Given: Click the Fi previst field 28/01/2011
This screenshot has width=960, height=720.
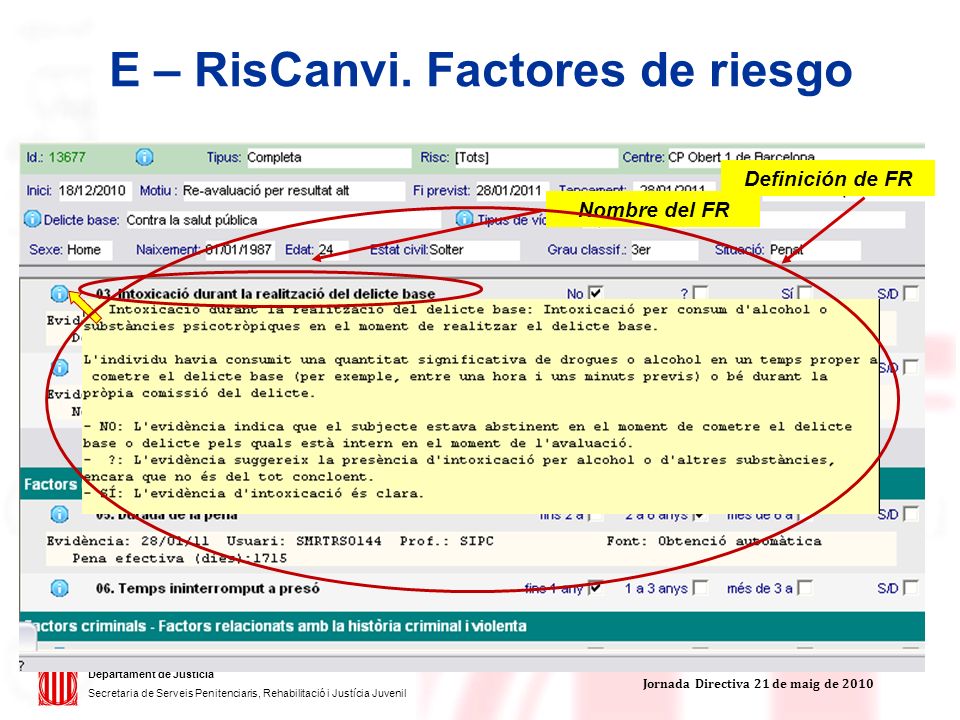Looking at the screenshot, I should [511, 190].
